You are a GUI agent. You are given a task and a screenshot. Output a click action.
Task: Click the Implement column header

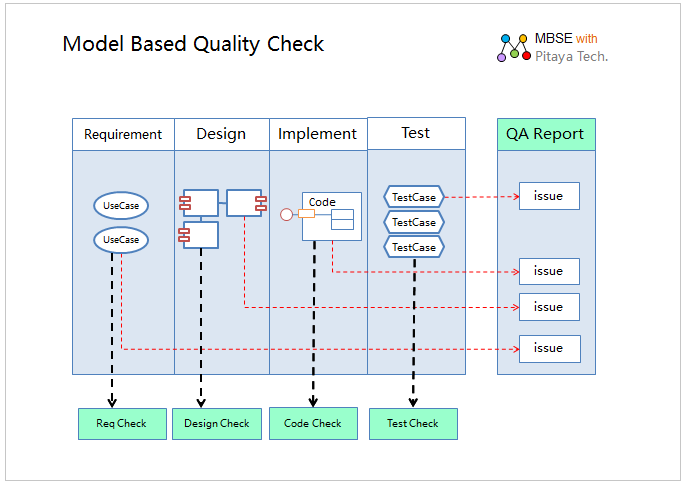(x=318, y=134)
